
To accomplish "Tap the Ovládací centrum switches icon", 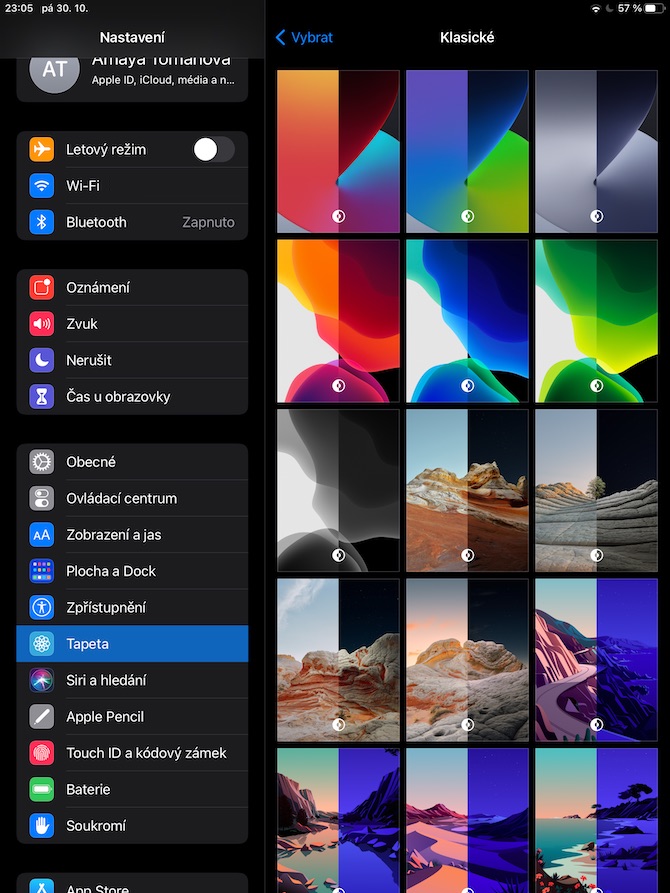I will click(x=42, y=498).
